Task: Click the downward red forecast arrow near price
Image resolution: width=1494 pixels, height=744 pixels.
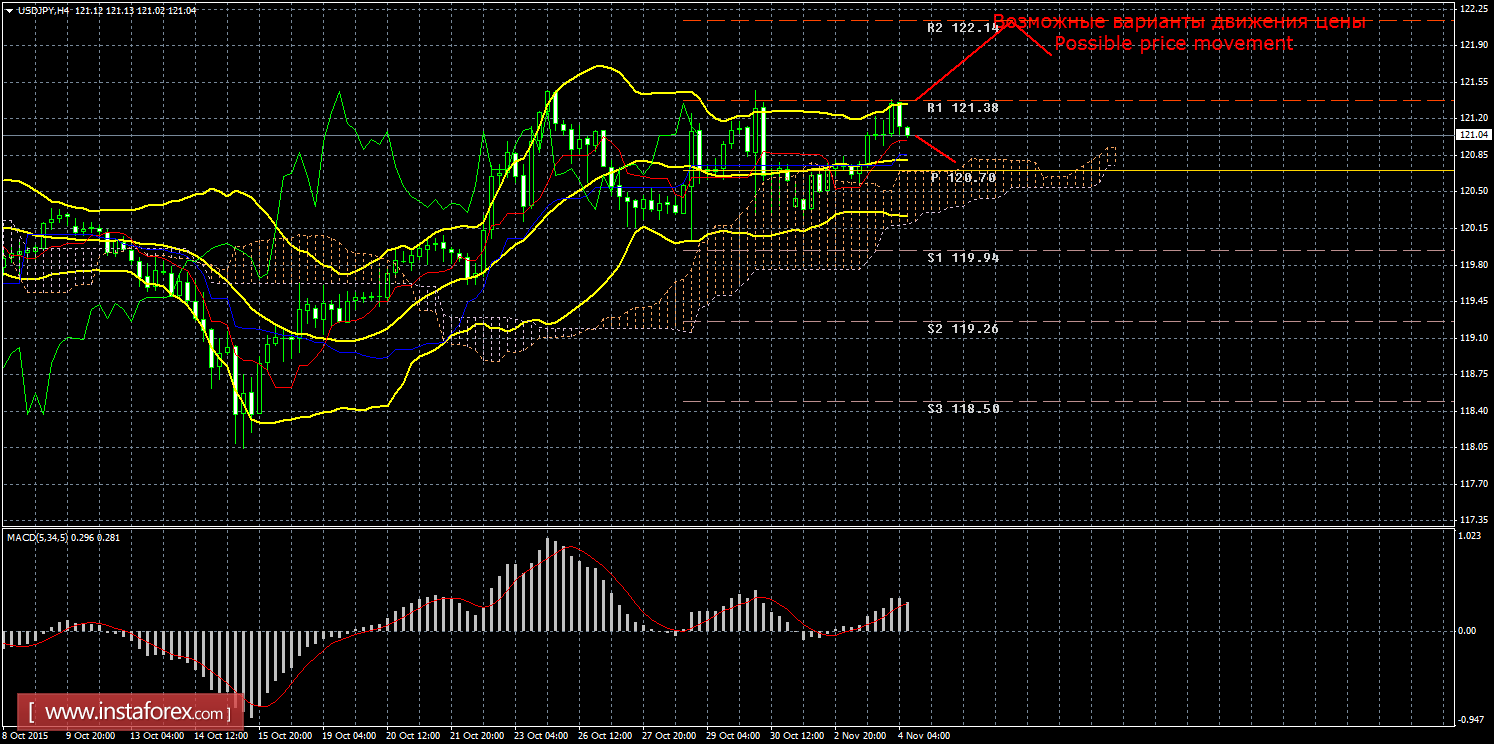Action: click(x=933, y=149)
